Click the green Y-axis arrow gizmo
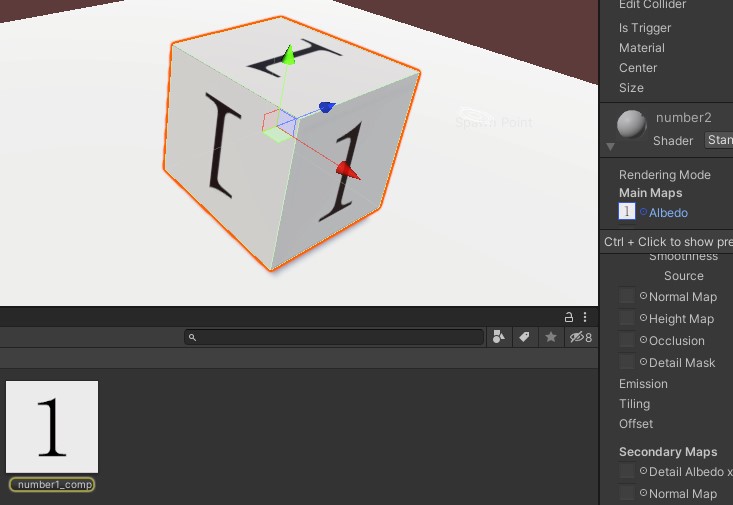Viewport: 733px width, 505px height. coord(288,54)
